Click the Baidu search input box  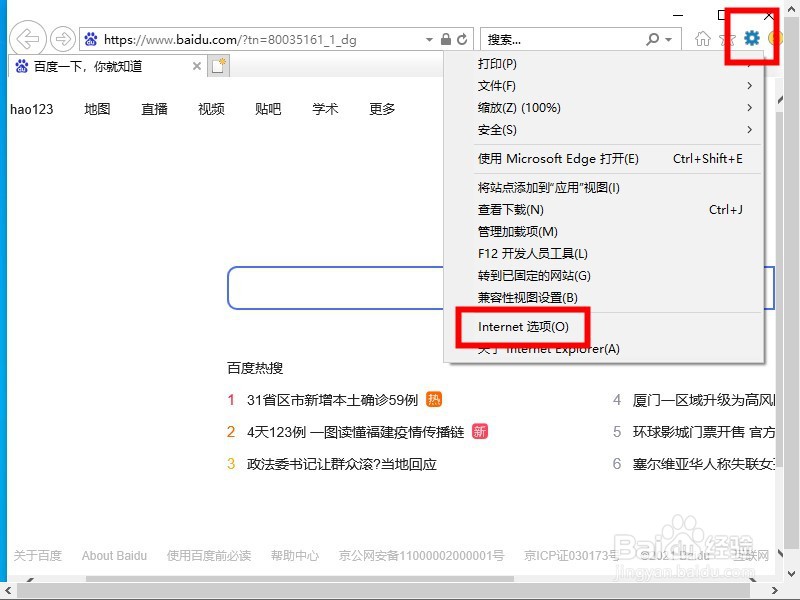pos(336,288)
